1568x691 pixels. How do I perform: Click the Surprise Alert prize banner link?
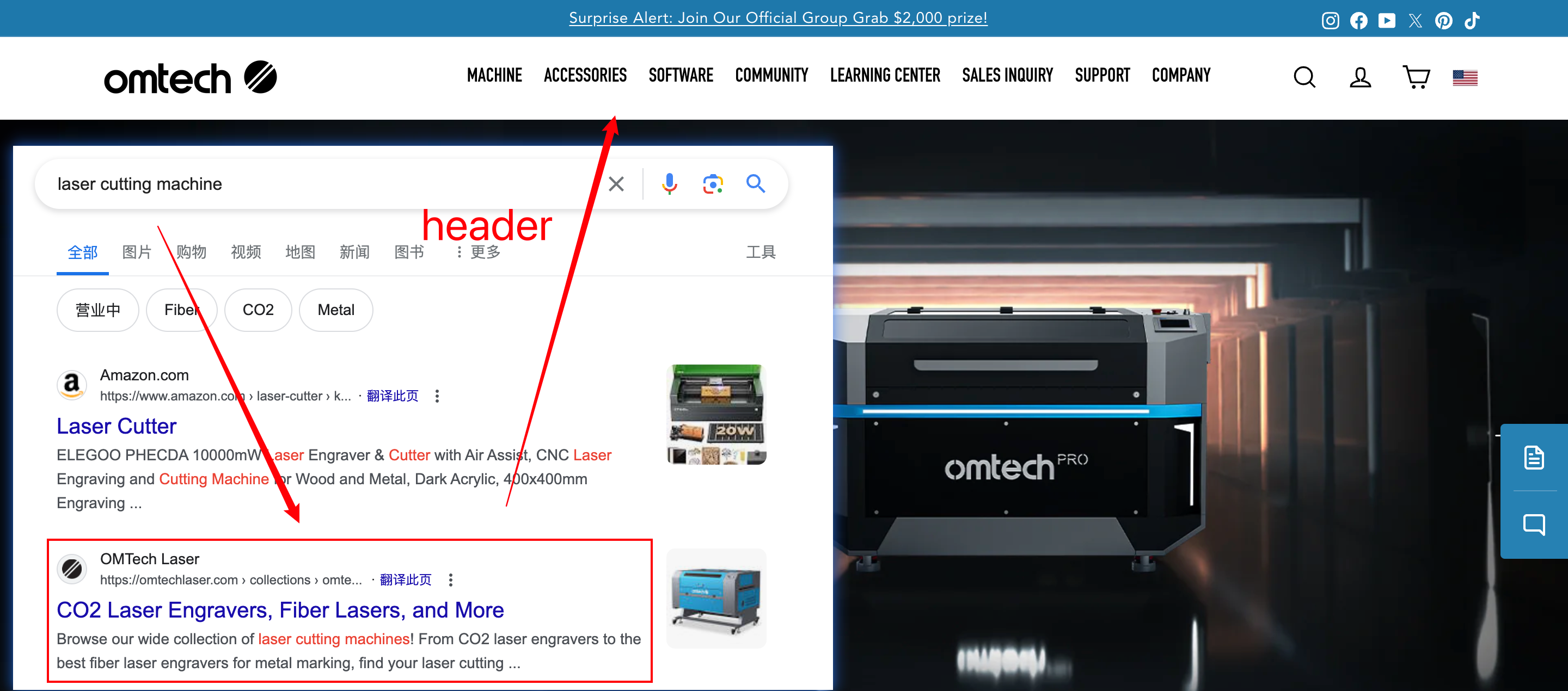[778, 17]
